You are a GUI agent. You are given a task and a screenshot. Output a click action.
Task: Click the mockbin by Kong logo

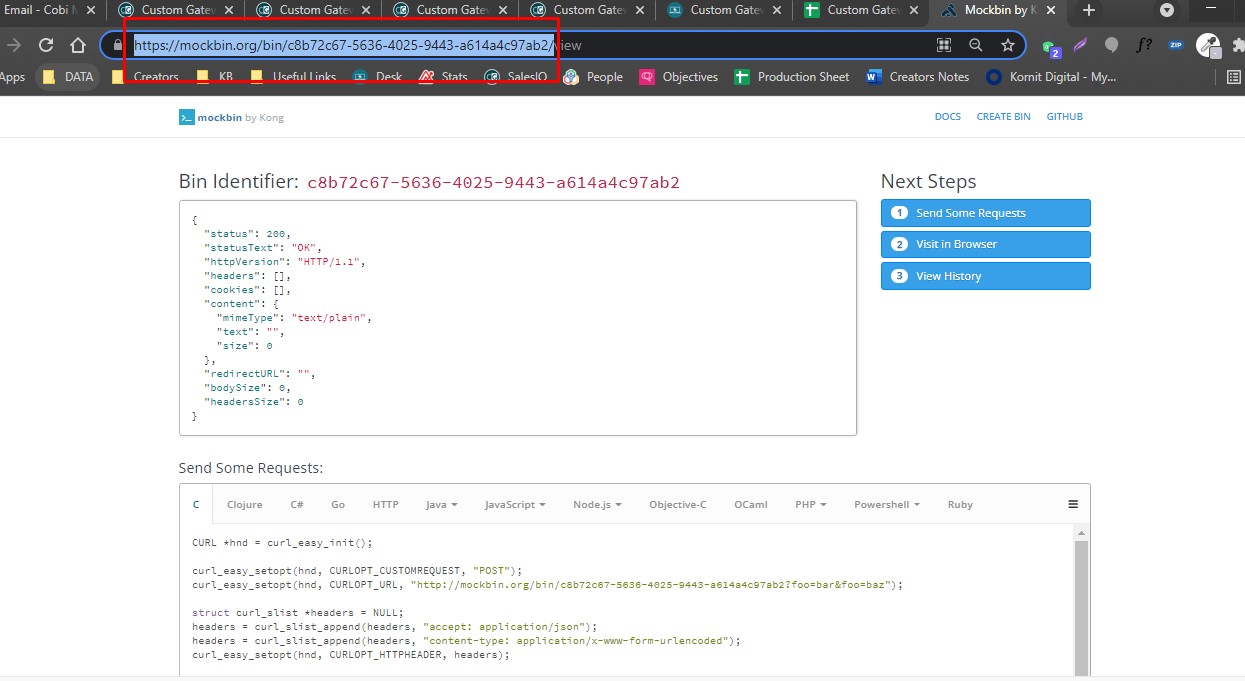pos(231,117)
